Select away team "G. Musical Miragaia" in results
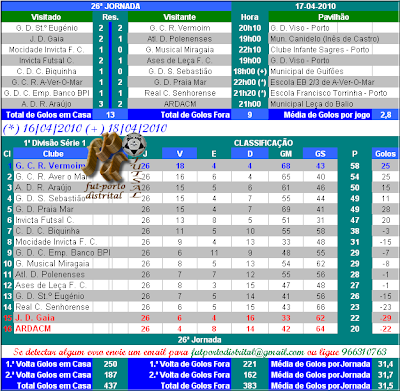The width and height of the screenshot is (400, 391). click(x=180, y=50)
